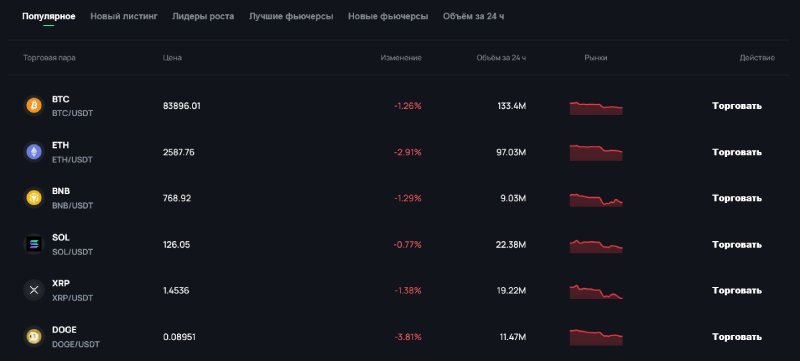Click the -2.91% change value
The width and height of the screenshot is (800, 361).
[x=408, y=152]
